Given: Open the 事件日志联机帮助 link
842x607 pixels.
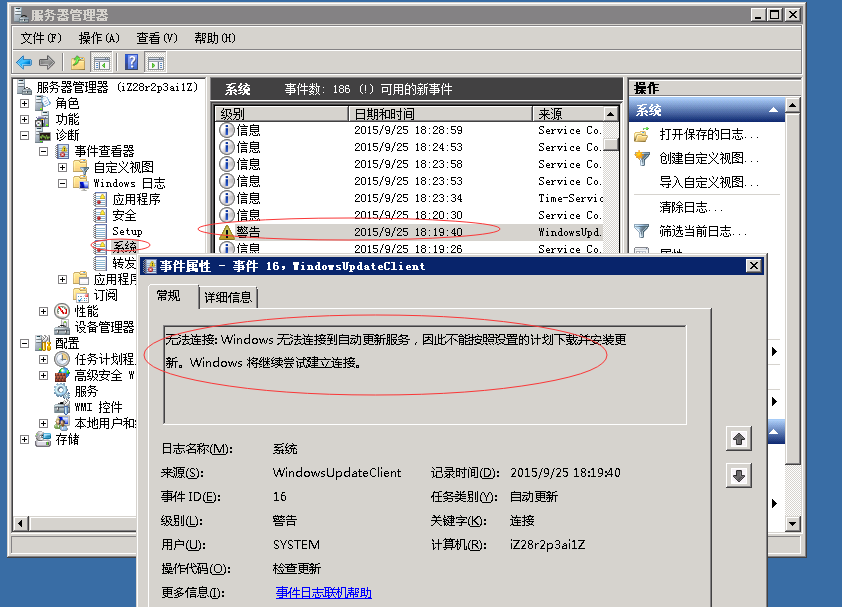Looking at the screenshot, I should (x=323, y=593).
